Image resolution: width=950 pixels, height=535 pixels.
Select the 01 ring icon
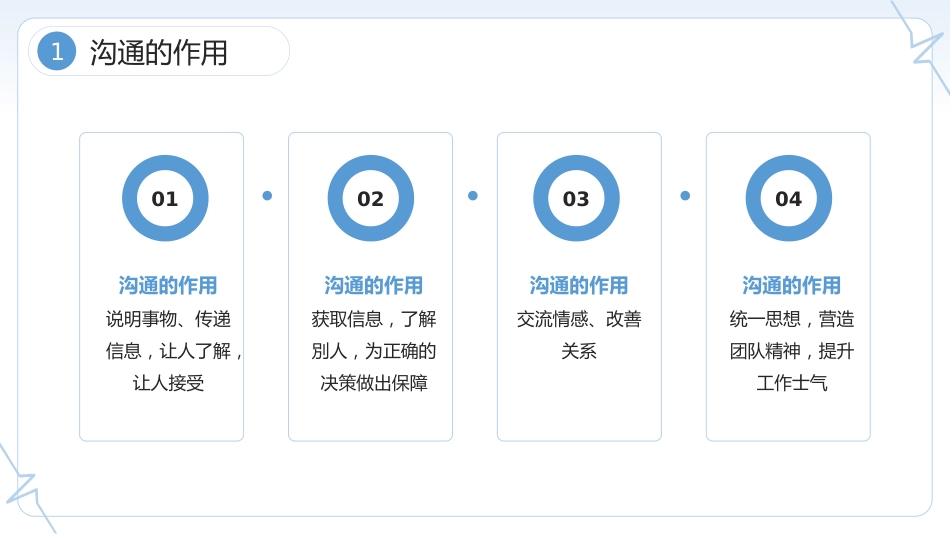[x=165, y=198]
